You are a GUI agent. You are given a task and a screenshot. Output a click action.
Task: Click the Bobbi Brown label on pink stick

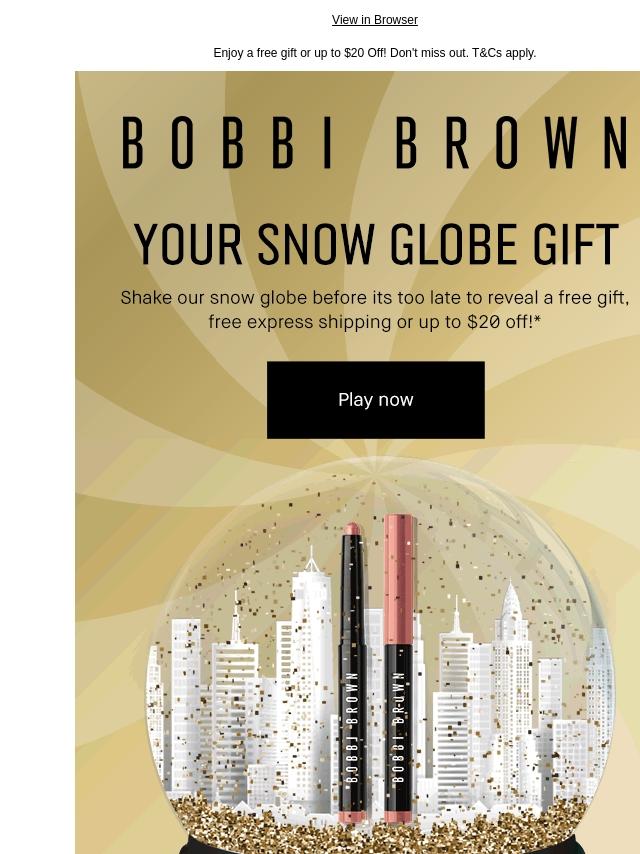[399, 727]
